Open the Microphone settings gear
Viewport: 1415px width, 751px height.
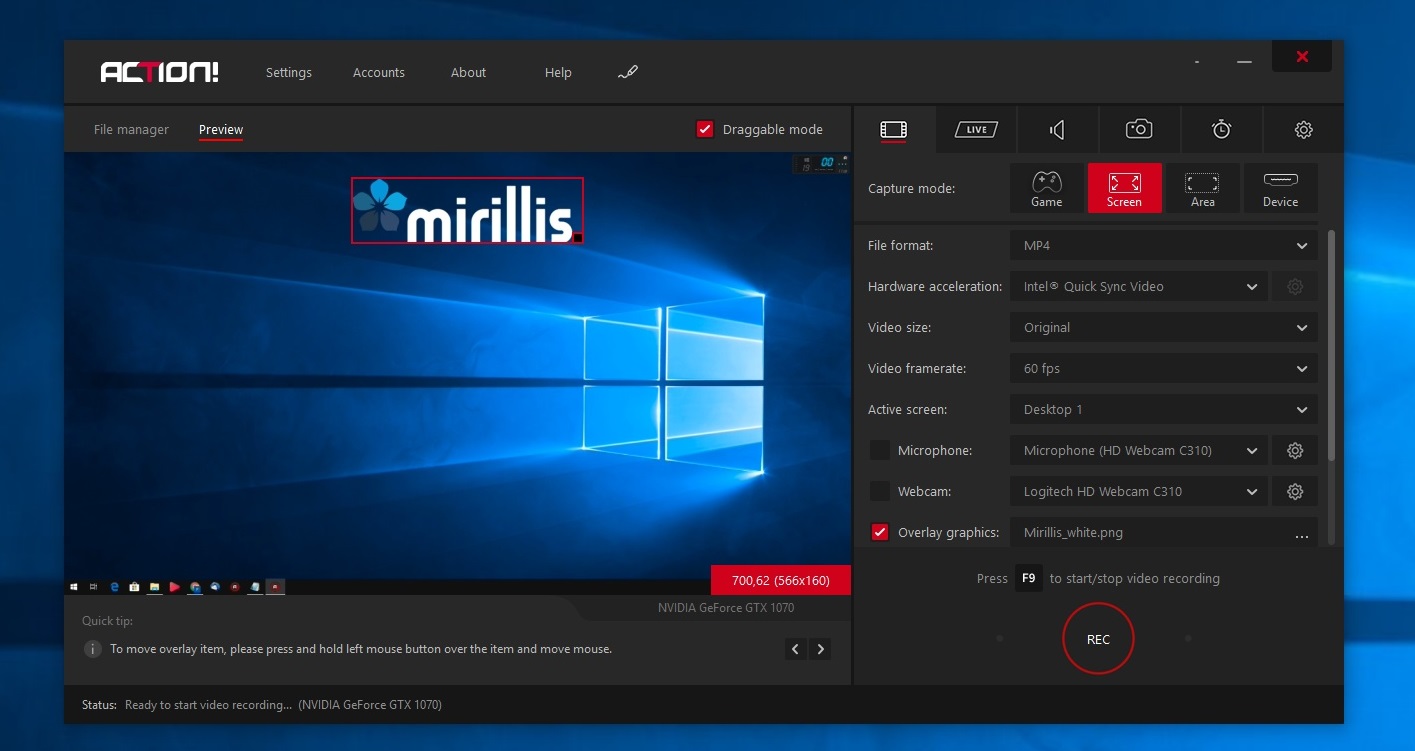[x=1295, y=450]
